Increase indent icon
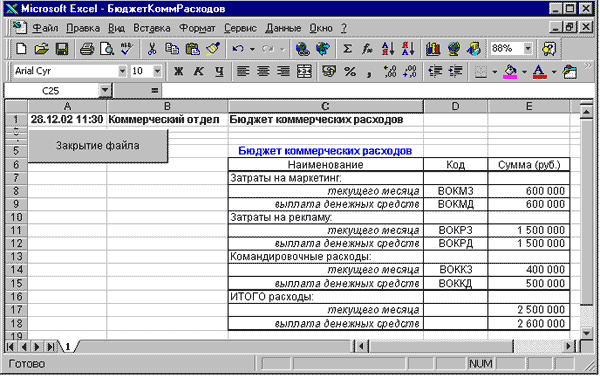 (455, 71)
